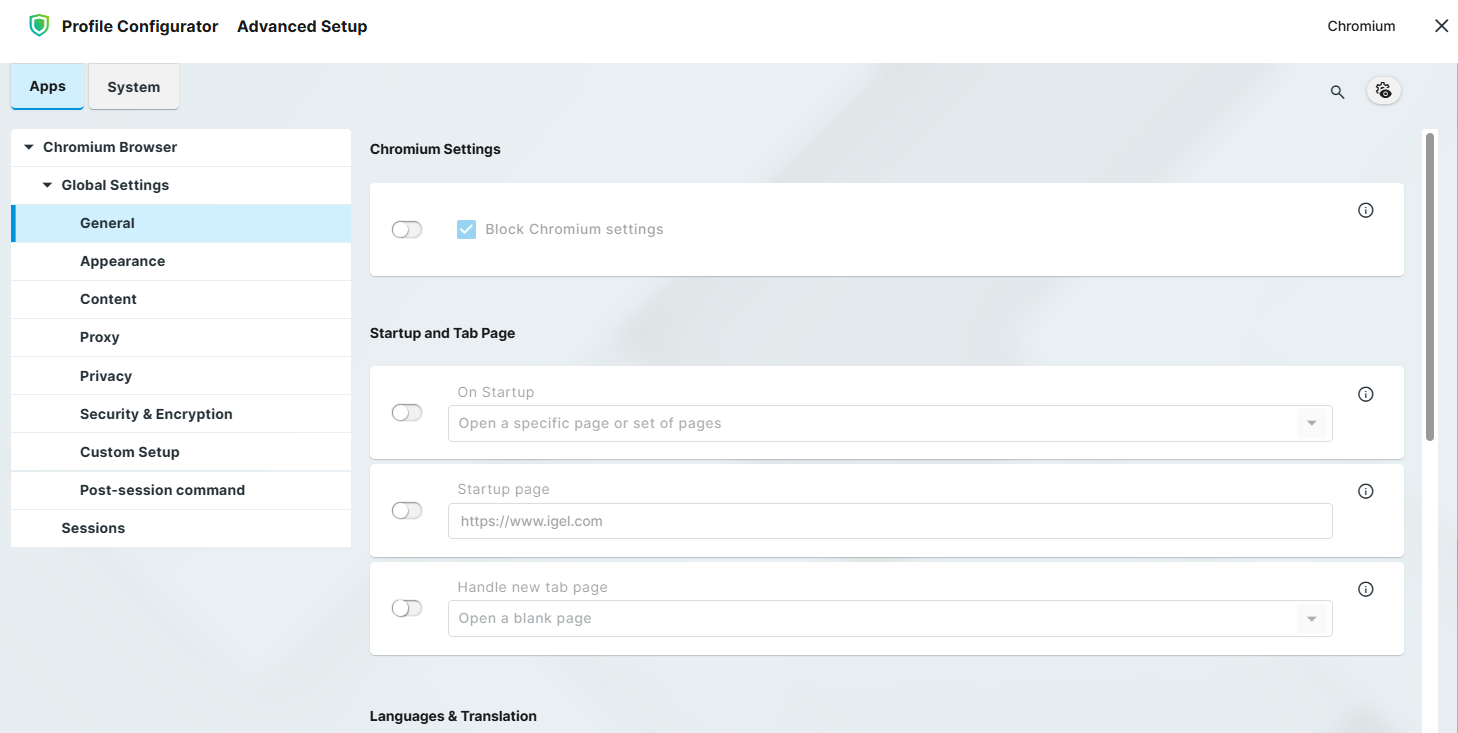
Task: Uncheck the Block Chromium settings checkbox
Action: tap(466, 230)
